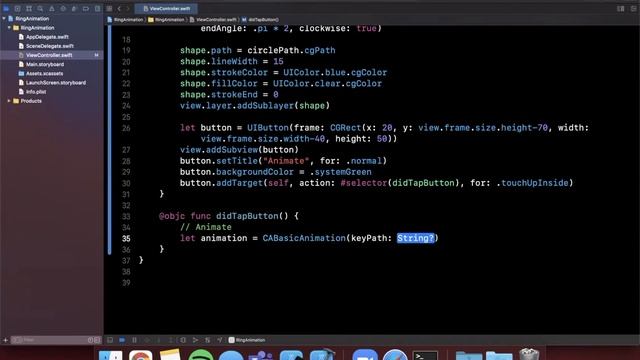Open Notes from the Dock
This screenshot has width=640, height=360.
pos(170,355)
